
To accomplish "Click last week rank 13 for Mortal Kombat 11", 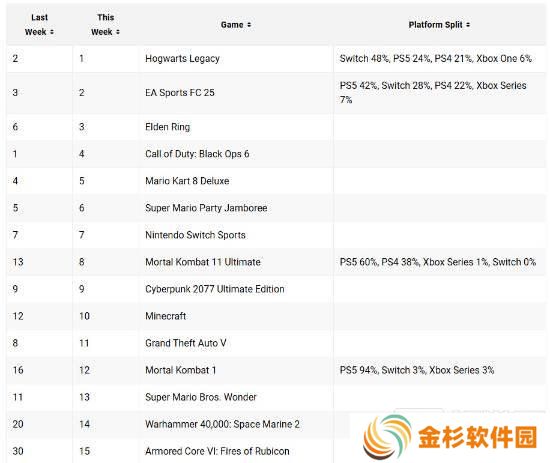I will (18, 262).
